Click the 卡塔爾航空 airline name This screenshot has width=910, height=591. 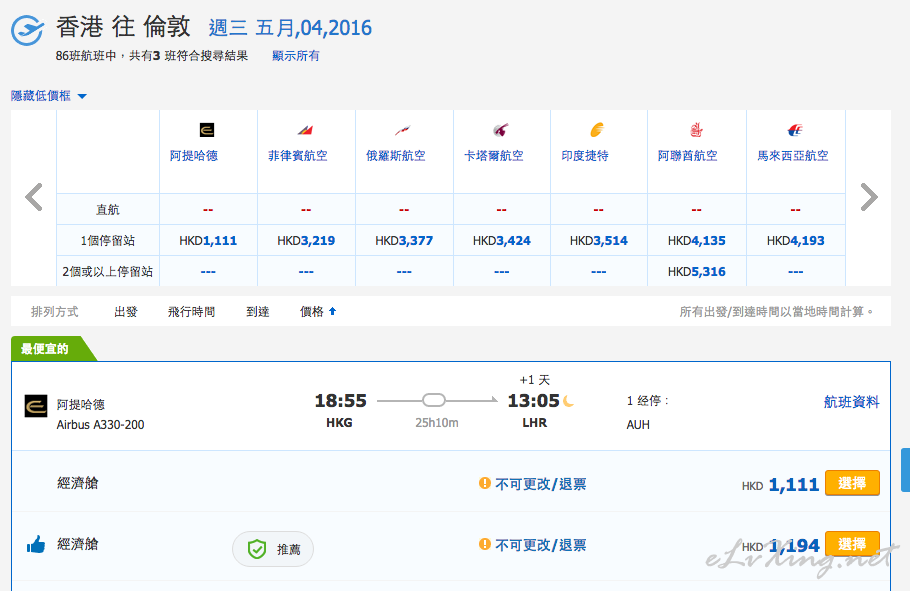point(494,156)
